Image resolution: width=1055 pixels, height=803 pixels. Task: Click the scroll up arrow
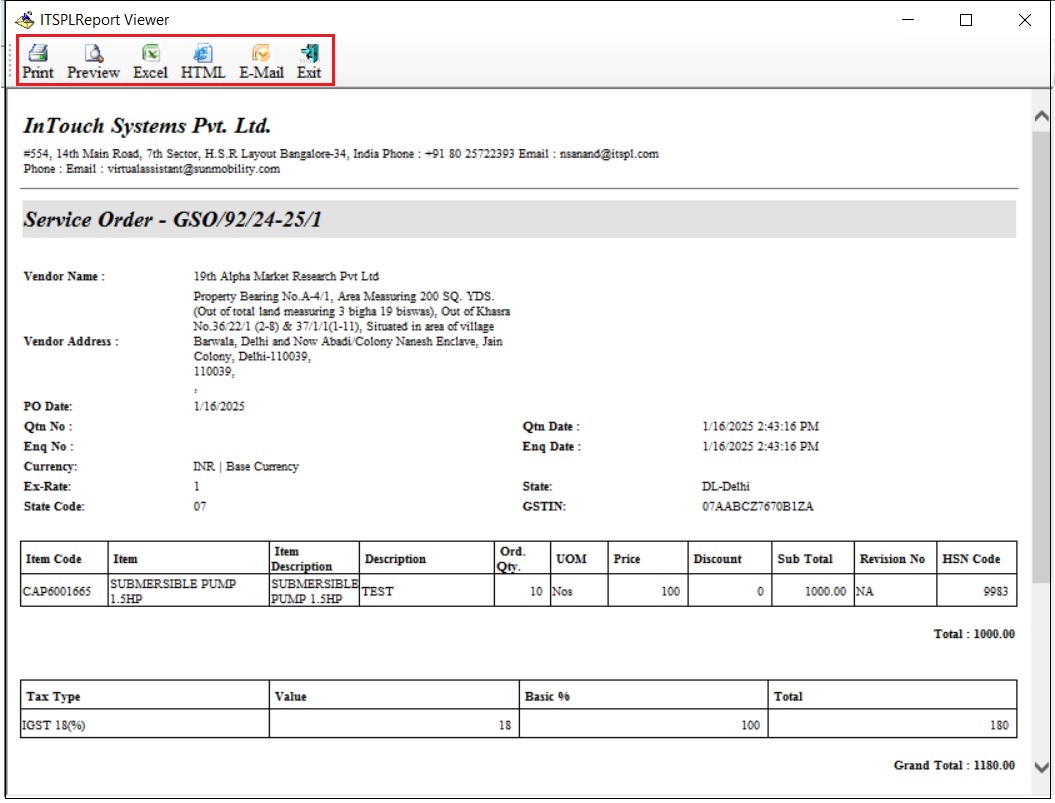(1041, 116)
